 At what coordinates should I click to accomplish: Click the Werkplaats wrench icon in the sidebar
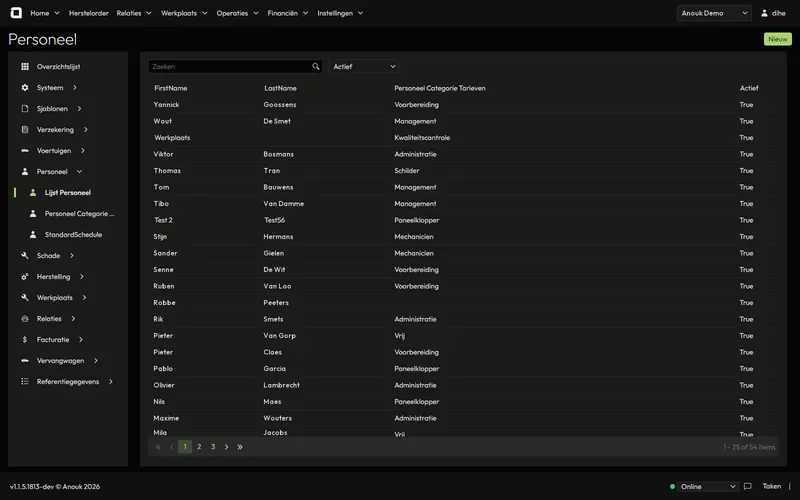pos(24,297)
